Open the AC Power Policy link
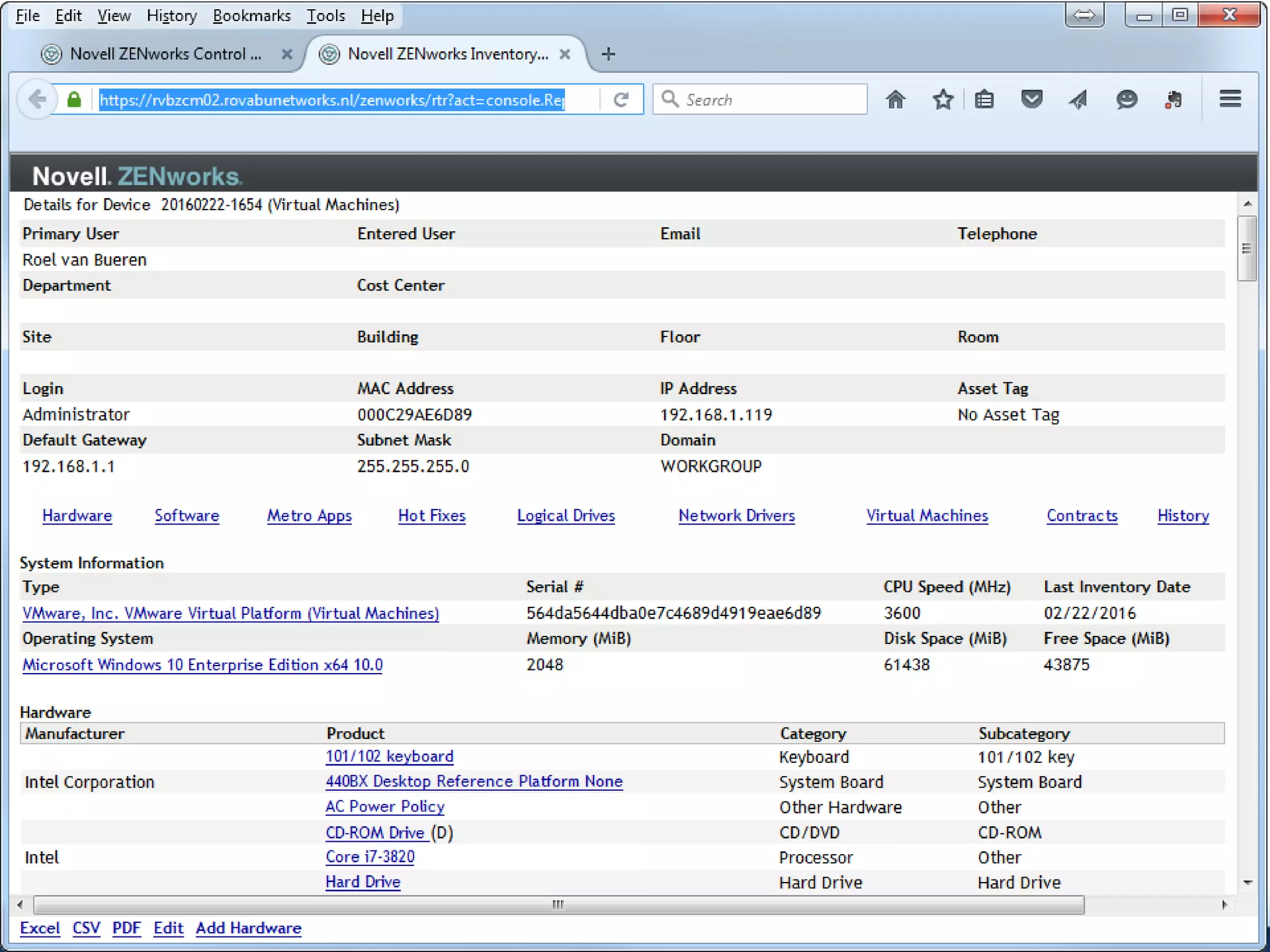This screenshot has width=1270, height=952. click(385, 806)
